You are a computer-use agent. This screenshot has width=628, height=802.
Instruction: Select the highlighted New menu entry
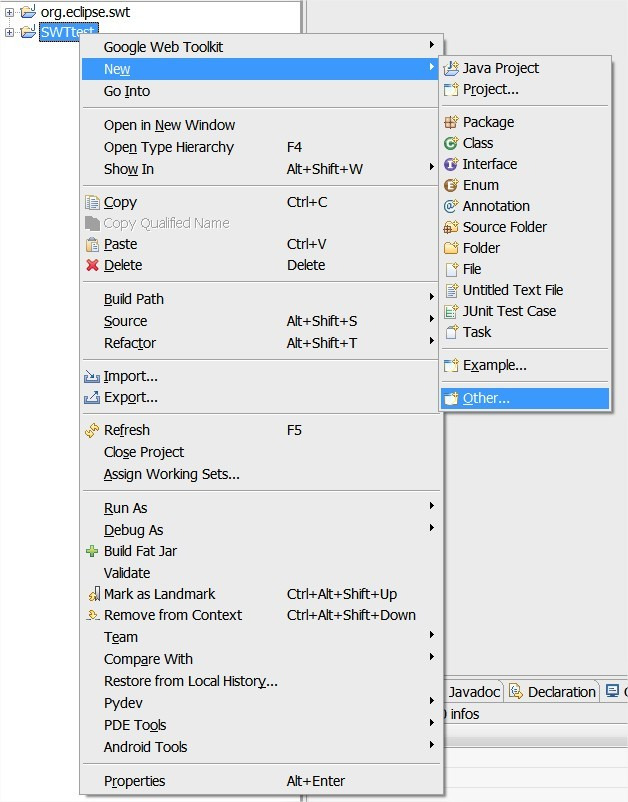pyautogui.click(x=260, y=69)
